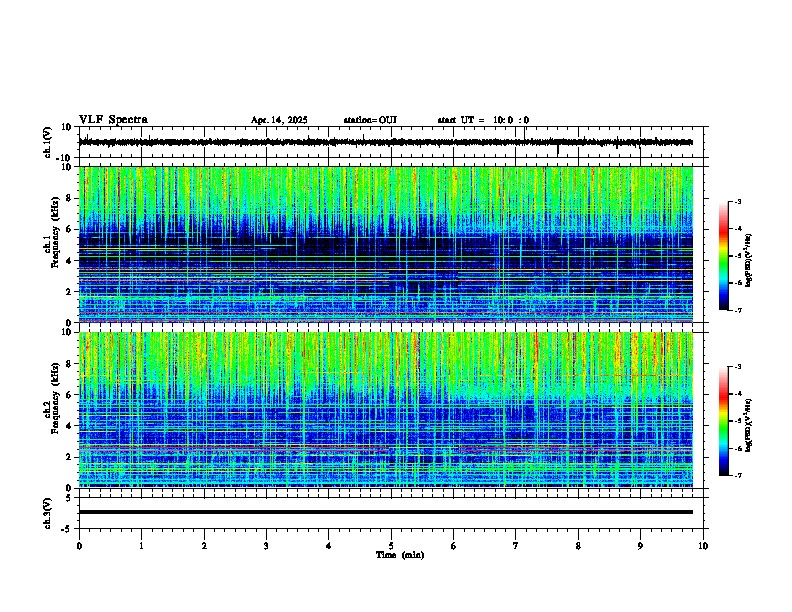Viewport: 792px width, 612px height.
Task: Click time axis tick label "0"
Action: [79, 546]
